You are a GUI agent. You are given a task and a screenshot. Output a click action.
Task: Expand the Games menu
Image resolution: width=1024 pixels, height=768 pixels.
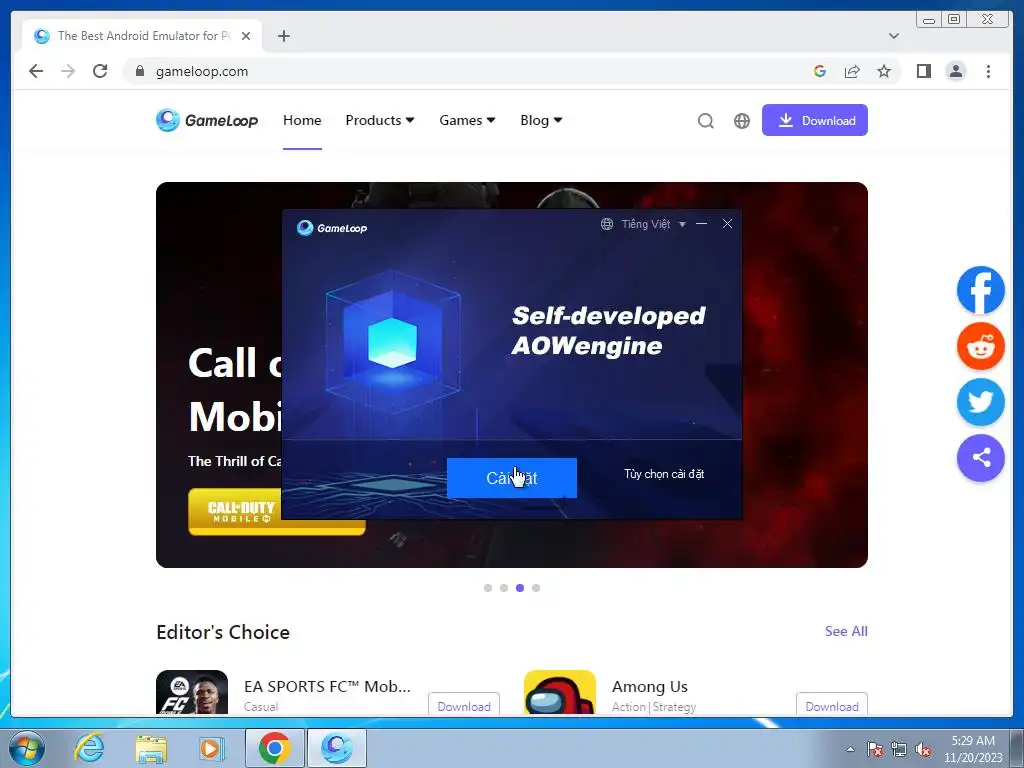pos(467,120)
